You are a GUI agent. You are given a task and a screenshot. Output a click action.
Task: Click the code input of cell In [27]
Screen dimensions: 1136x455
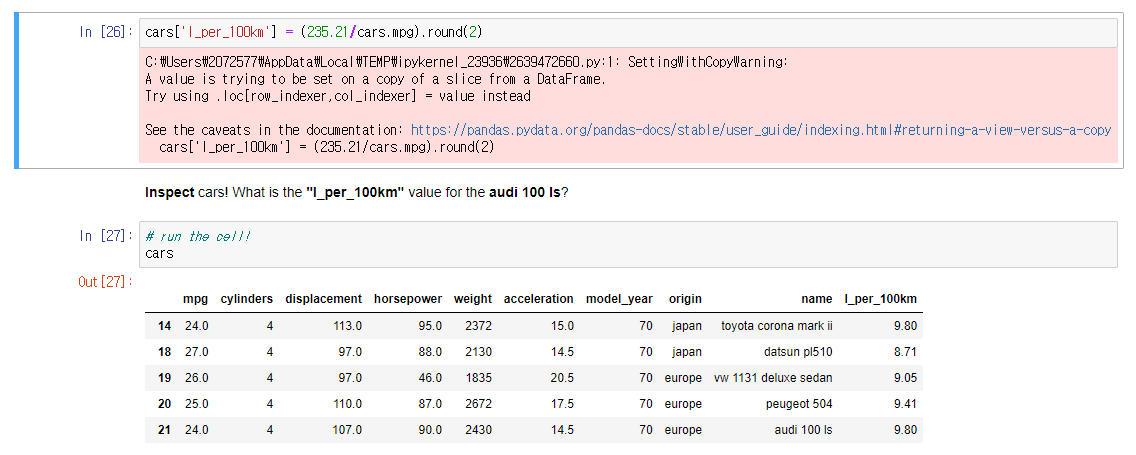click(x=628, y=245)
